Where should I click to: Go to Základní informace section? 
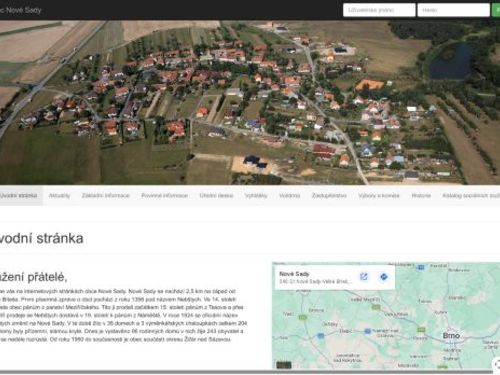coord(106,196)
